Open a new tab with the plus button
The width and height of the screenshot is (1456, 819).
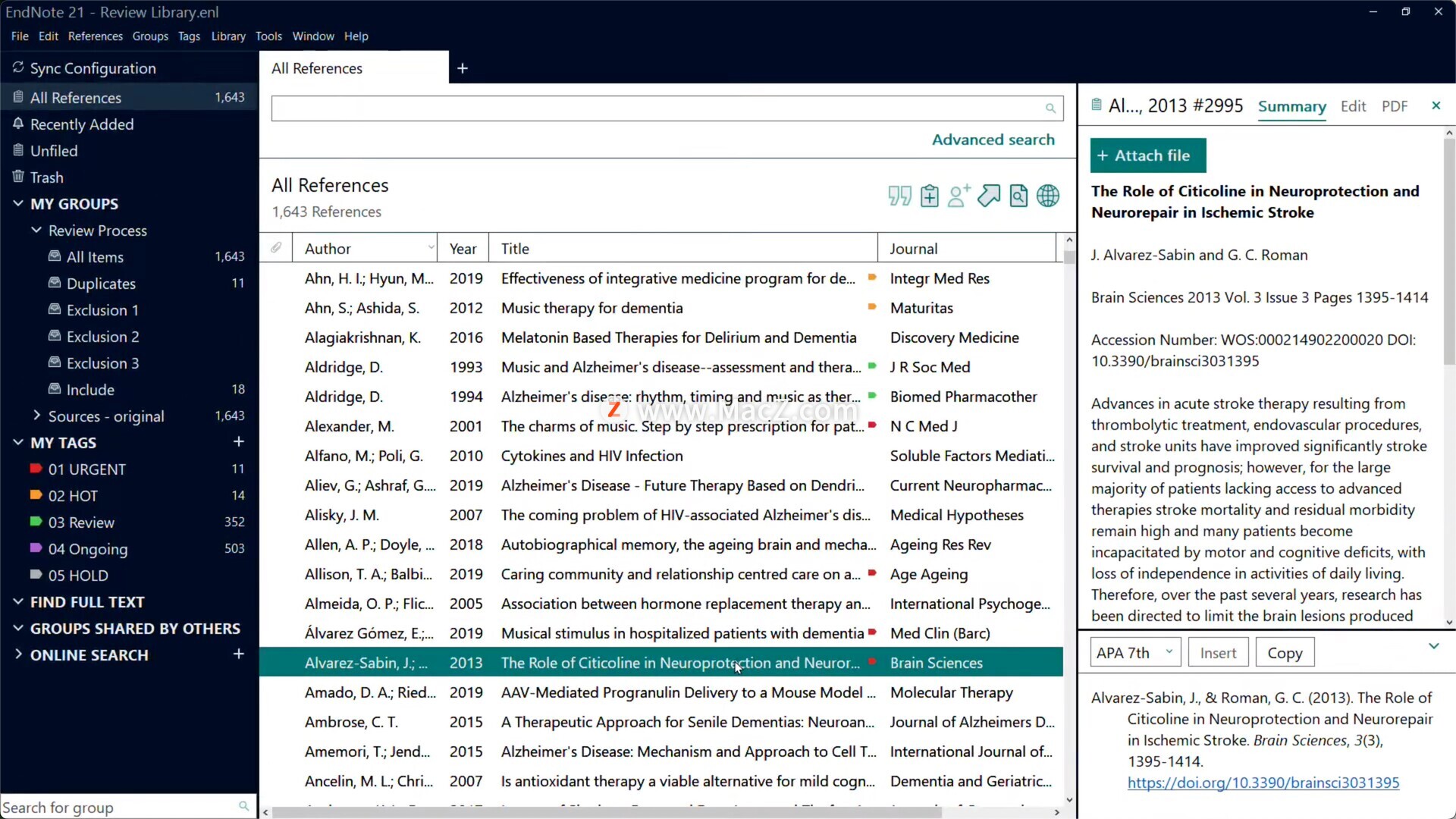[x=463, y=68]
